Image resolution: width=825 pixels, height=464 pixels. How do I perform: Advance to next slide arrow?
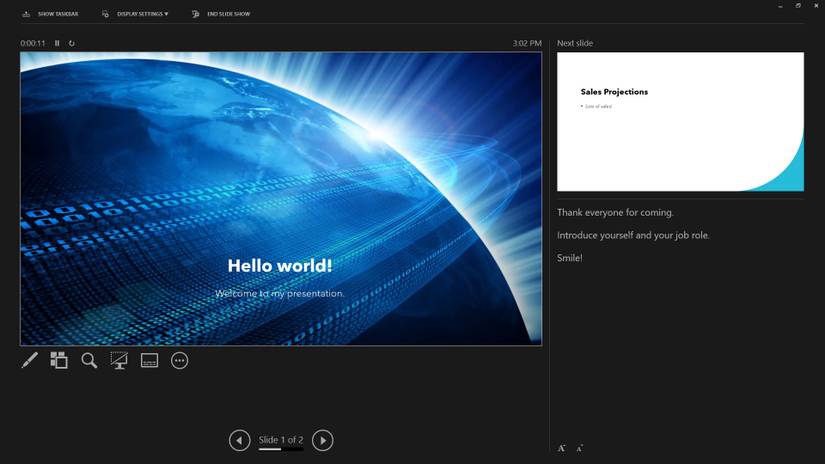click(323, 440)
